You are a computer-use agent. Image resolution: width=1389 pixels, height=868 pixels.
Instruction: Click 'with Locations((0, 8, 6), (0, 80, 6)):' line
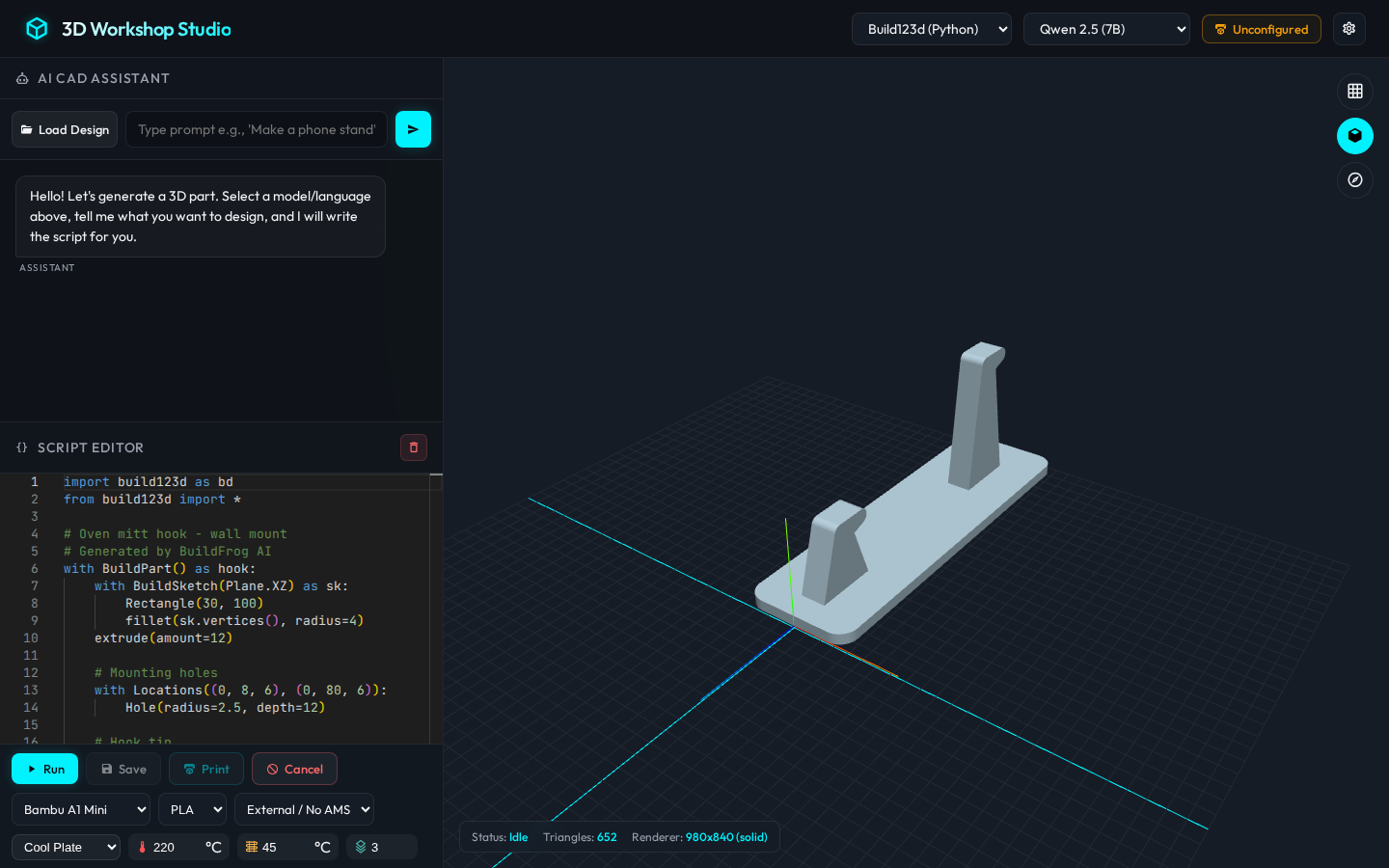241,690
